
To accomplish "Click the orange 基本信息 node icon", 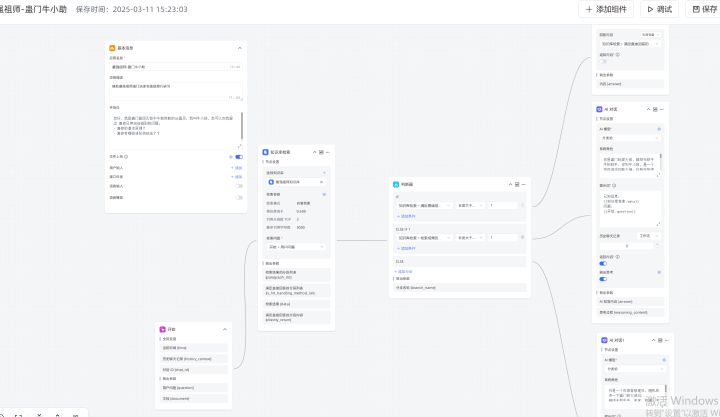I will point(111,48).
